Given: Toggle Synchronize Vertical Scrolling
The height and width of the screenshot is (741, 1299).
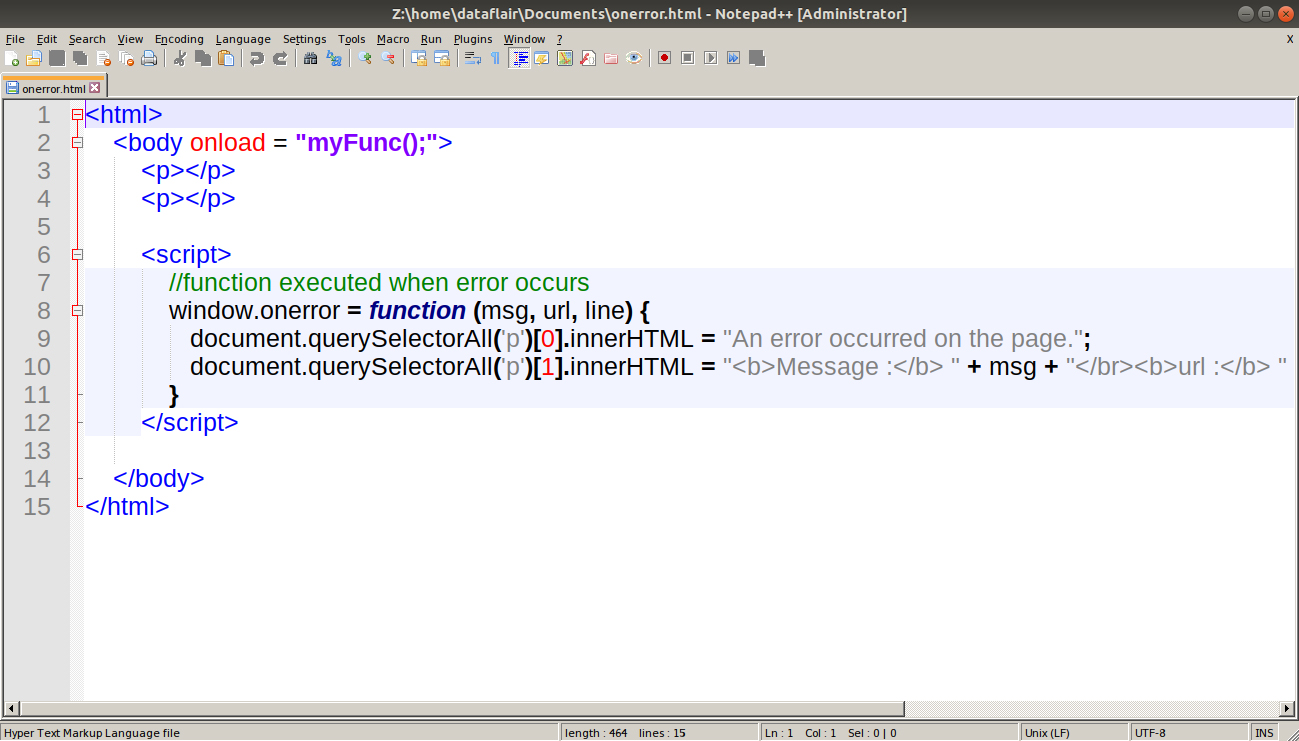Looking at the screenshot, I should point(419,58).
